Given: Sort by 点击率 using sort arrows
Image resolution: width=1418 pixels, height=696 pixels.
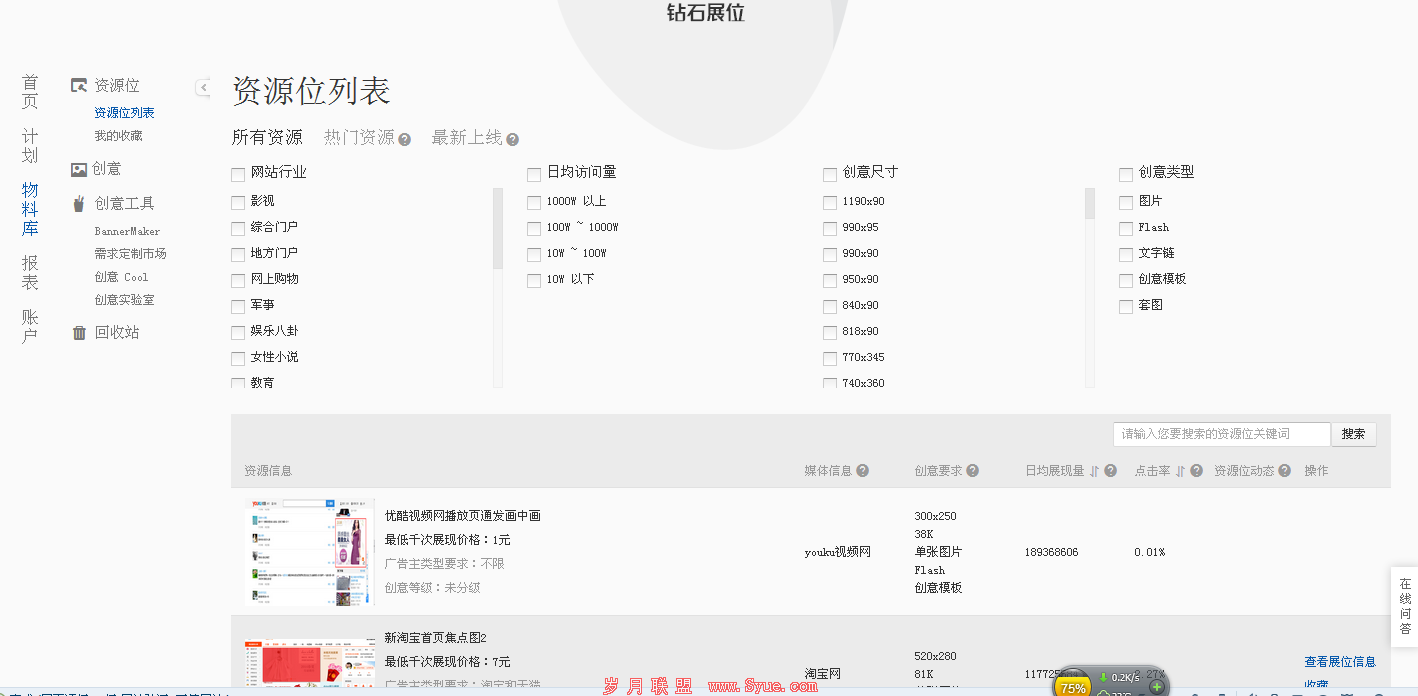Looking at the screenshot, I should point(1180,471).
